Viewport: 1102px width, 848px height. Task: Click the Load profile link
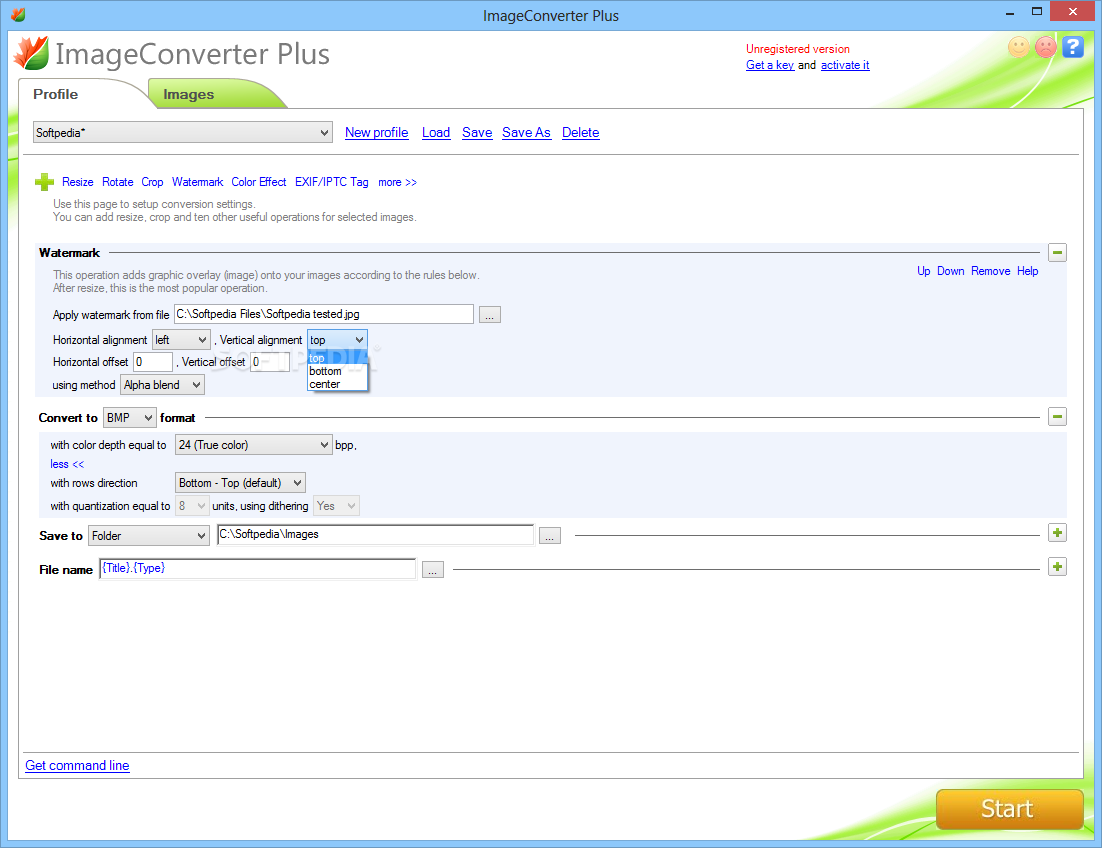click(x=436, y=132)
